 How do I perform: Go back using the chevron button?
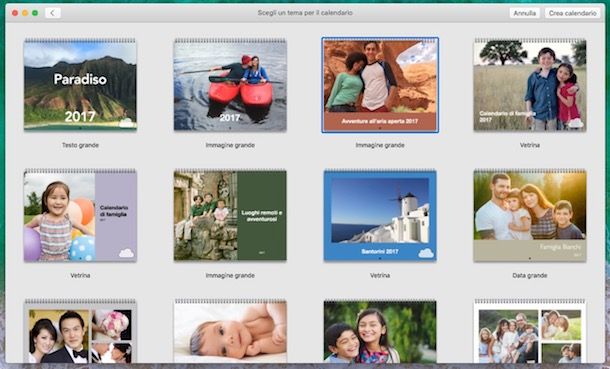click(53, 13)
